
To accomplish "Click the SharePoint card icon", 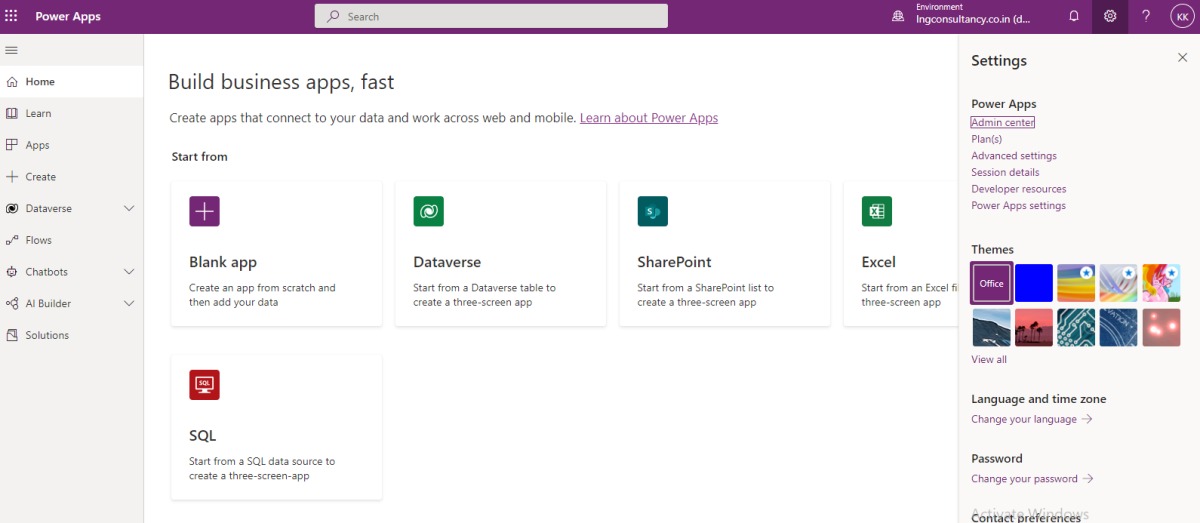I will click(652, 211).
